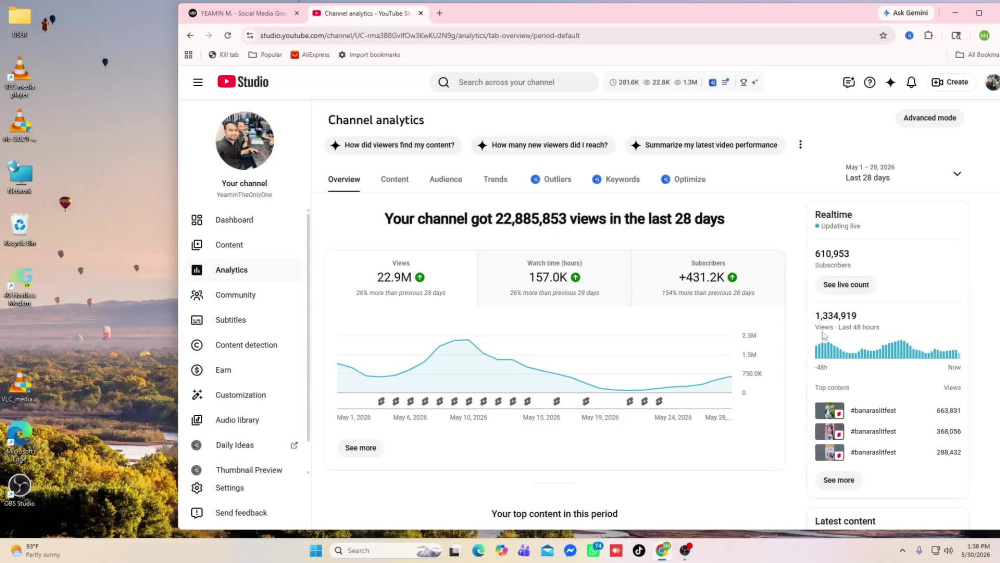Viewport: 1000px width, 563px height.
Task: Open Content detection in the sidebar
Action: 244,345
